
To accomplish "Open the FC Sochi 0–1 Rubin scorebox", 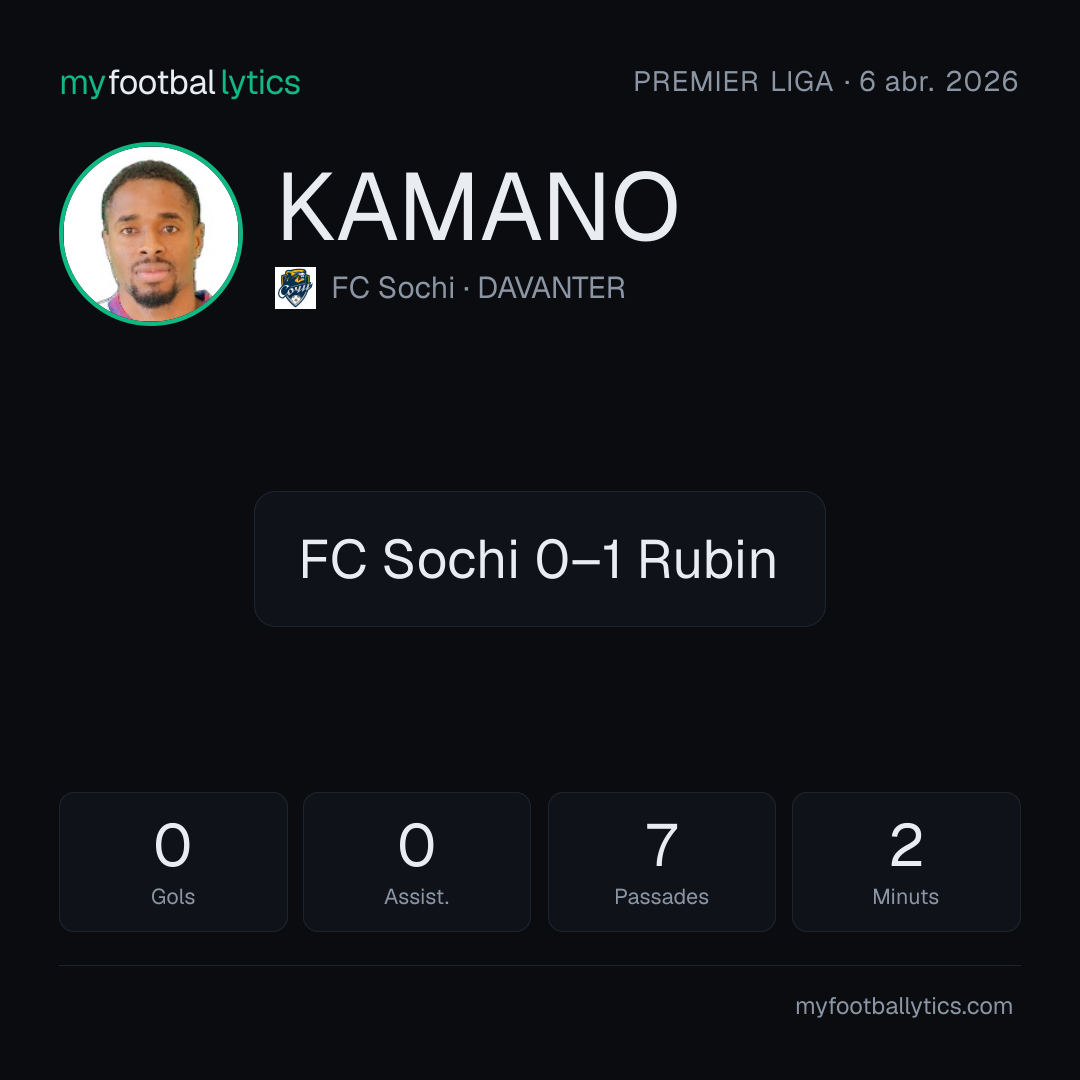I will click(x=539, y=559).
